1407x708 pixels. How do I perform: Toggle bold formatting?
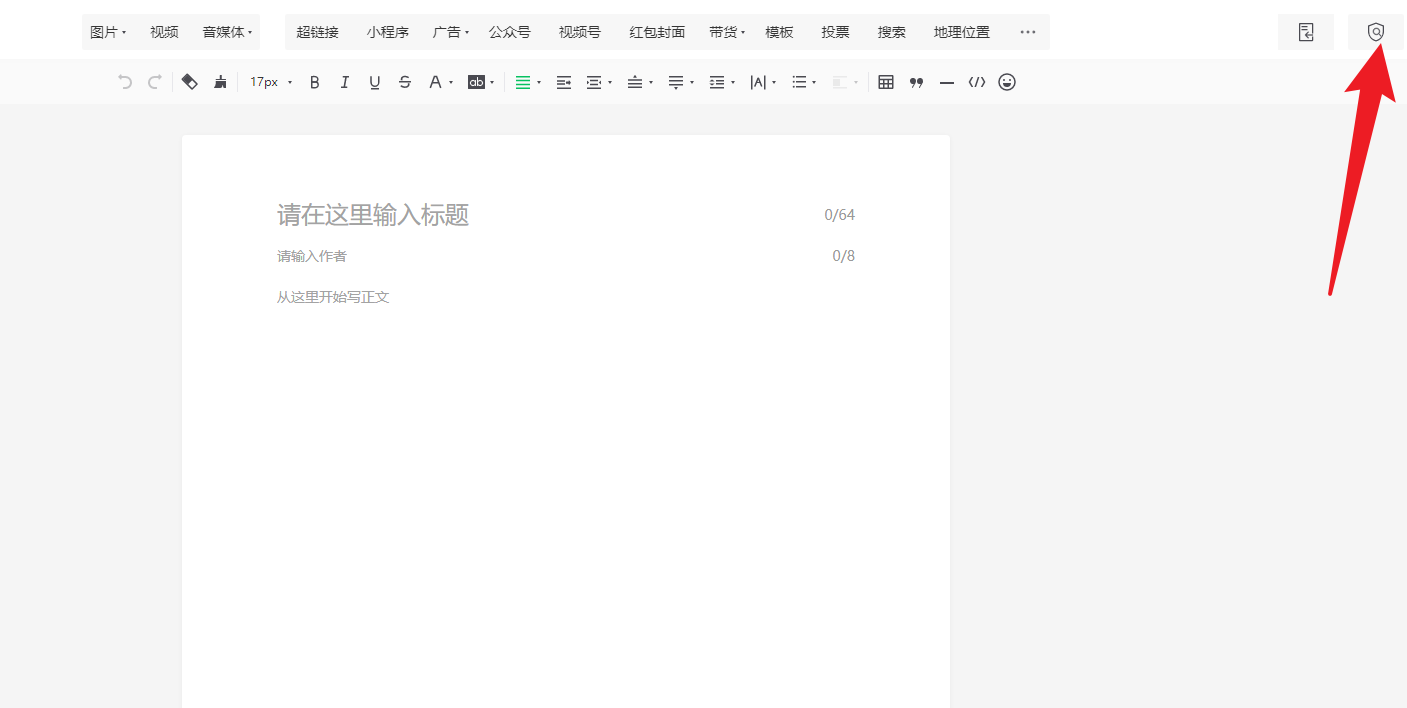(314, 82)
